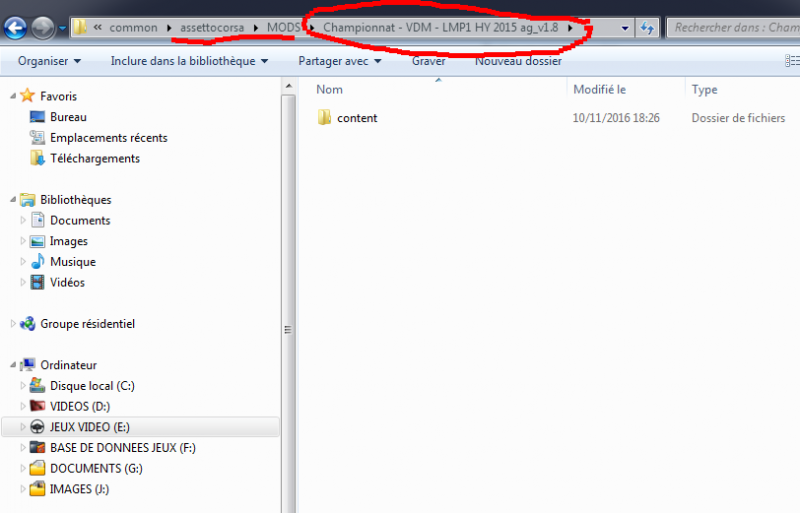Select VIDEOS (D:) drive

tap(80, 406)
